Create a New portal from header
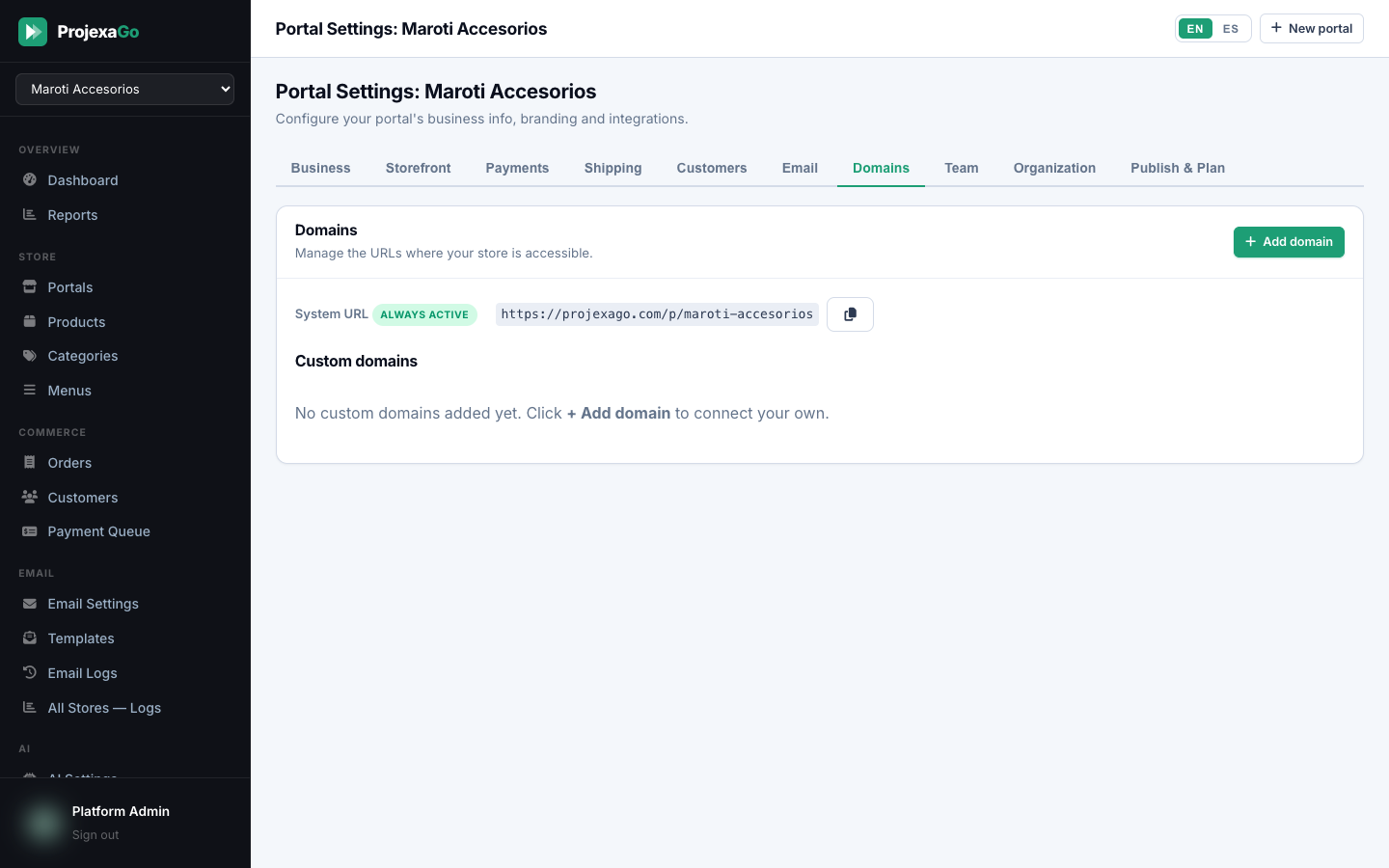This screenshot has width=1389, height=868. 1312,29
